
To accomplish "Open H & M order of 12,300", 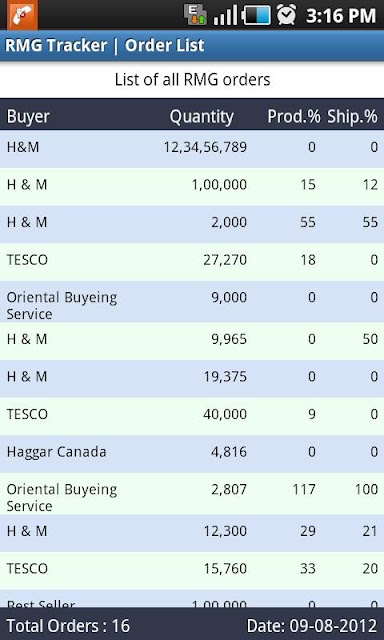I will click(x=192, y=533).
